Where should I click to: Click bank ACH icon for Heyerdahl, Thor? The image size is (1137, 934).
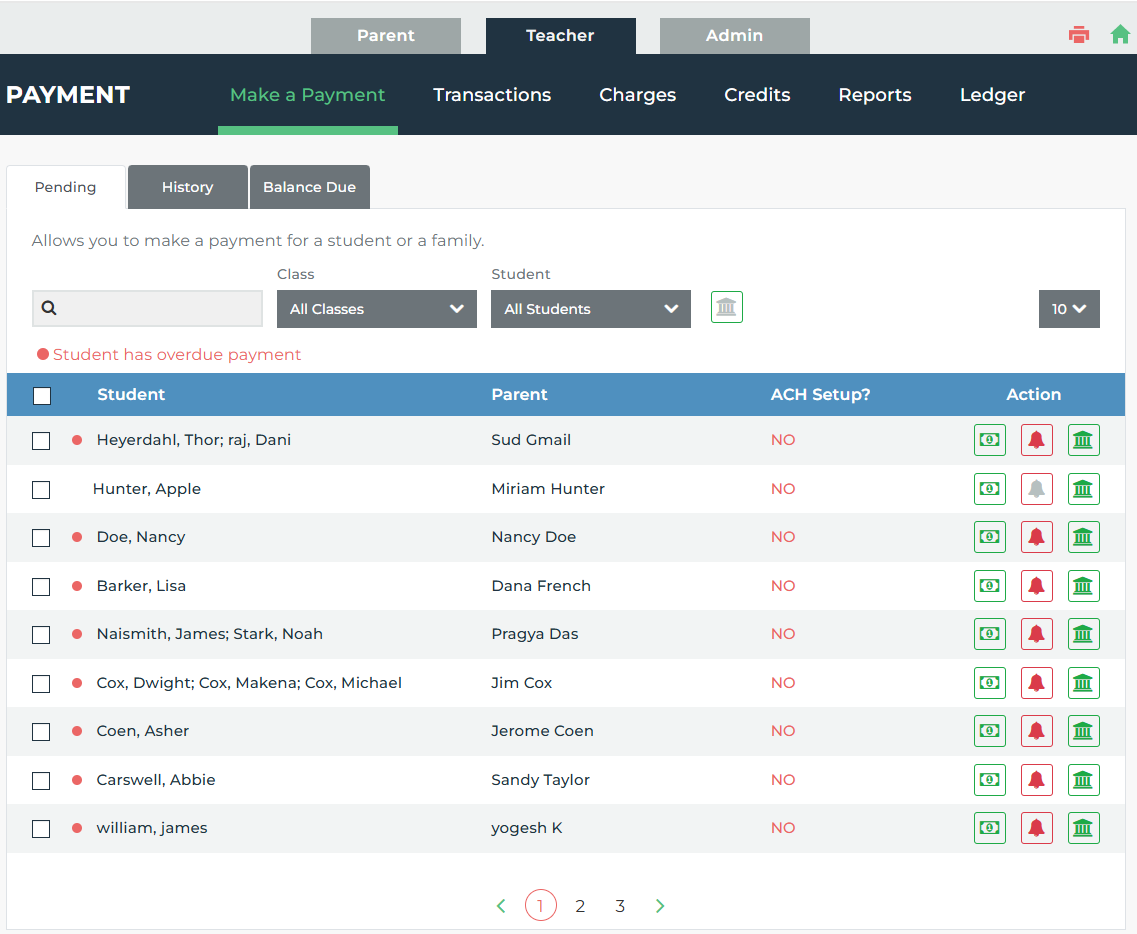pos(1083,440)
